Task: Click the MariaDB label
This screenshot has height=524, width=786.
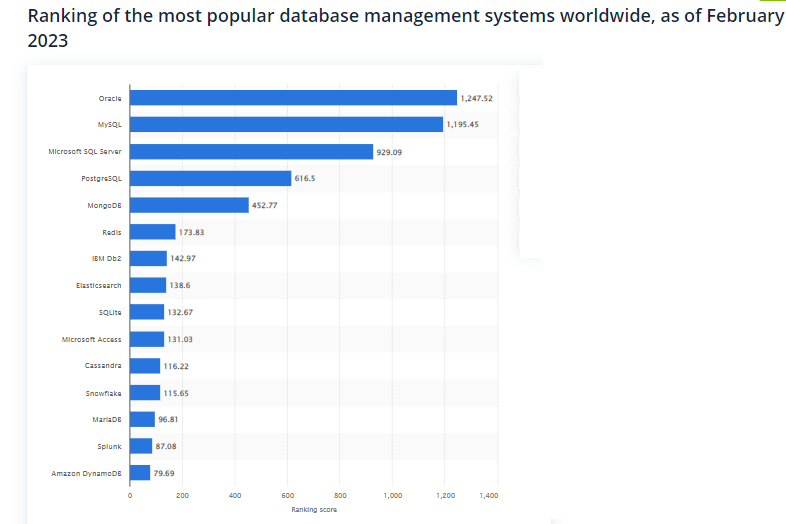Action: [x=107, y=420]
